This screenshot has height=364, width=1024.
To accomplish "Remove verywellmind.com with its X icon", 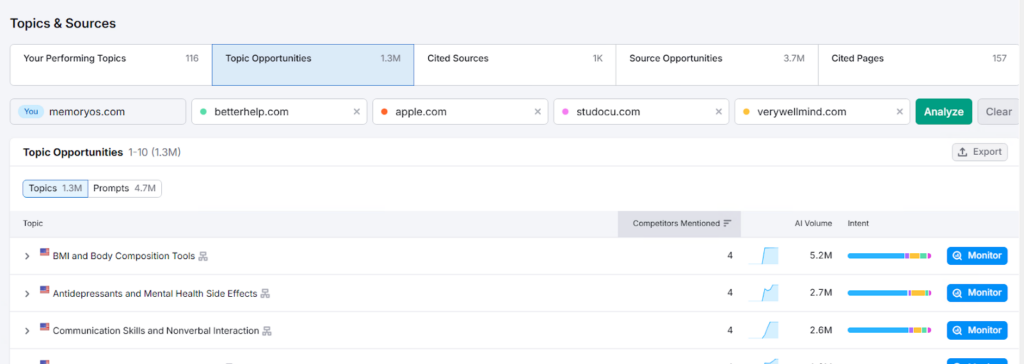I will [899, 112].
